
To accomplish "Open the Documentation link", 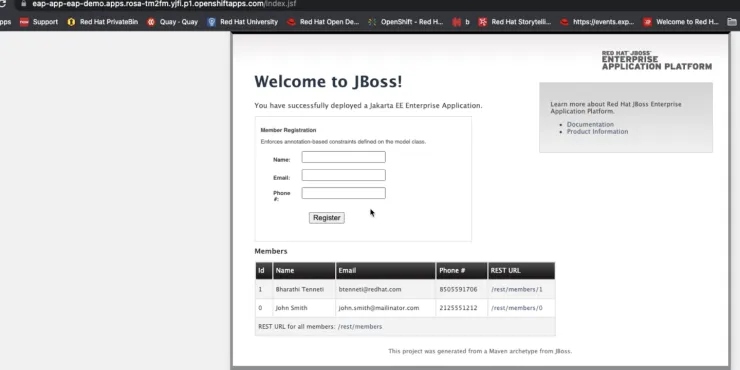I will [590, 125].
